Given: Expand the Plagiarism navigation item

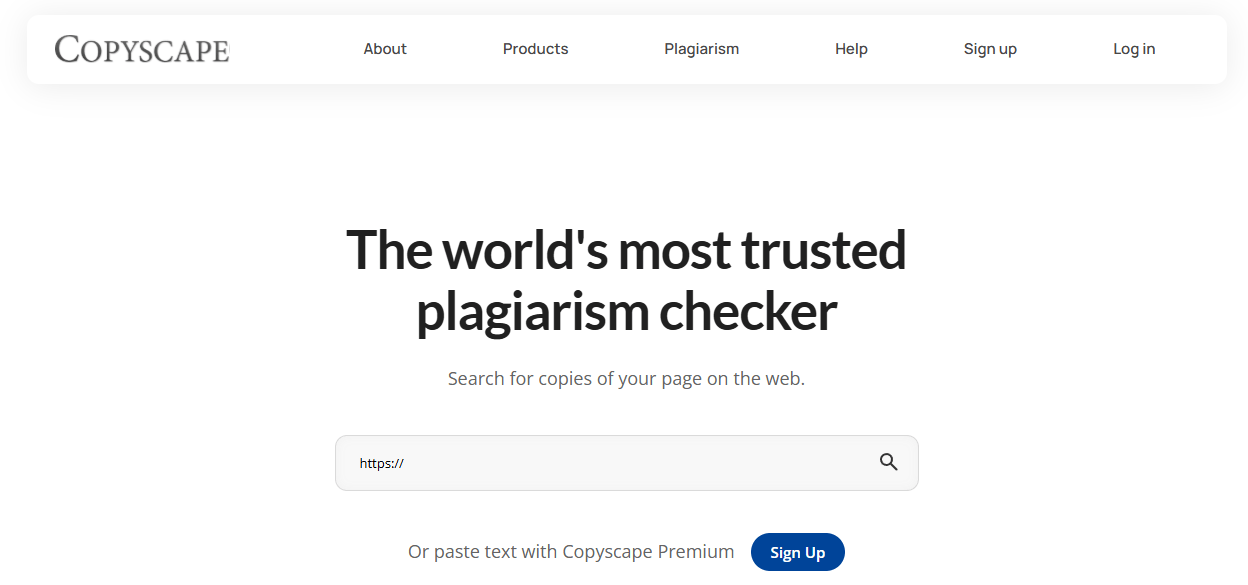Looking at the screenshot, I should 701,49.
